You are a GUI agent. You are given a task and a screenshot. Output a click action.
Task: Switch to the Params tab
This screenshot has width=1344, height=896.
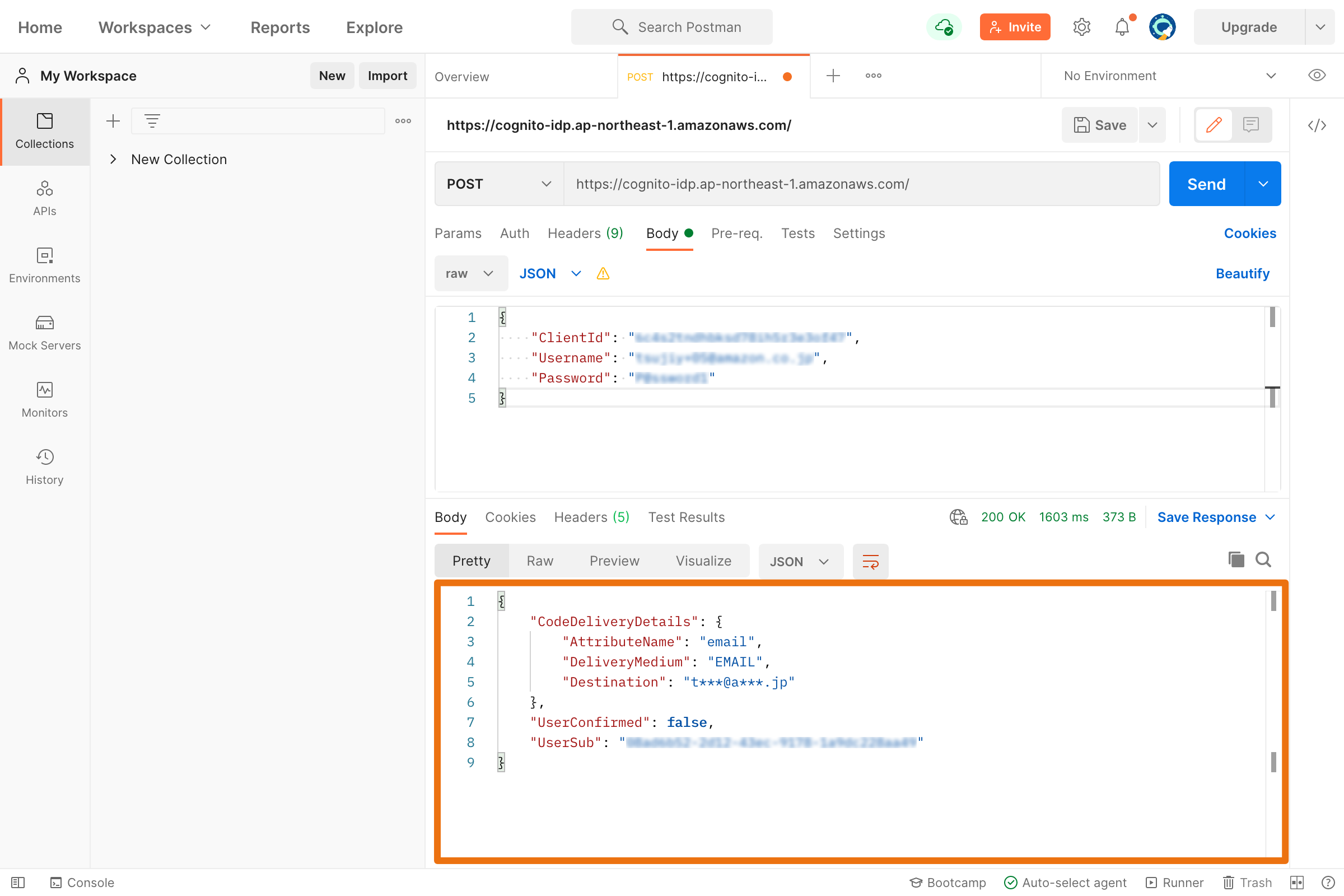(x=458, y=233)
